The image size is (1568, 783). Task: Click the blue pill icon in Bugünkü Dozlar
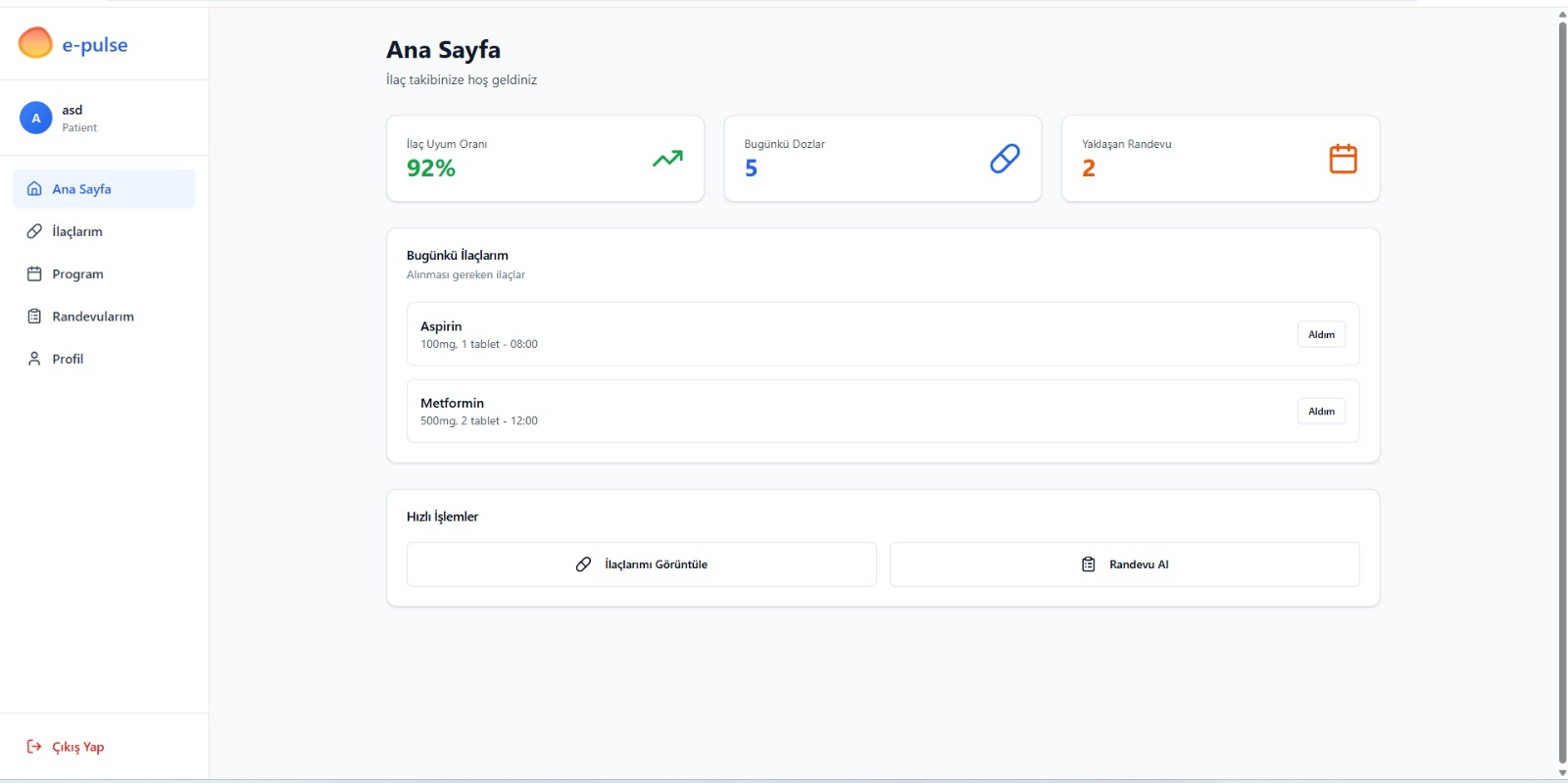click(x=1004, y=159)
